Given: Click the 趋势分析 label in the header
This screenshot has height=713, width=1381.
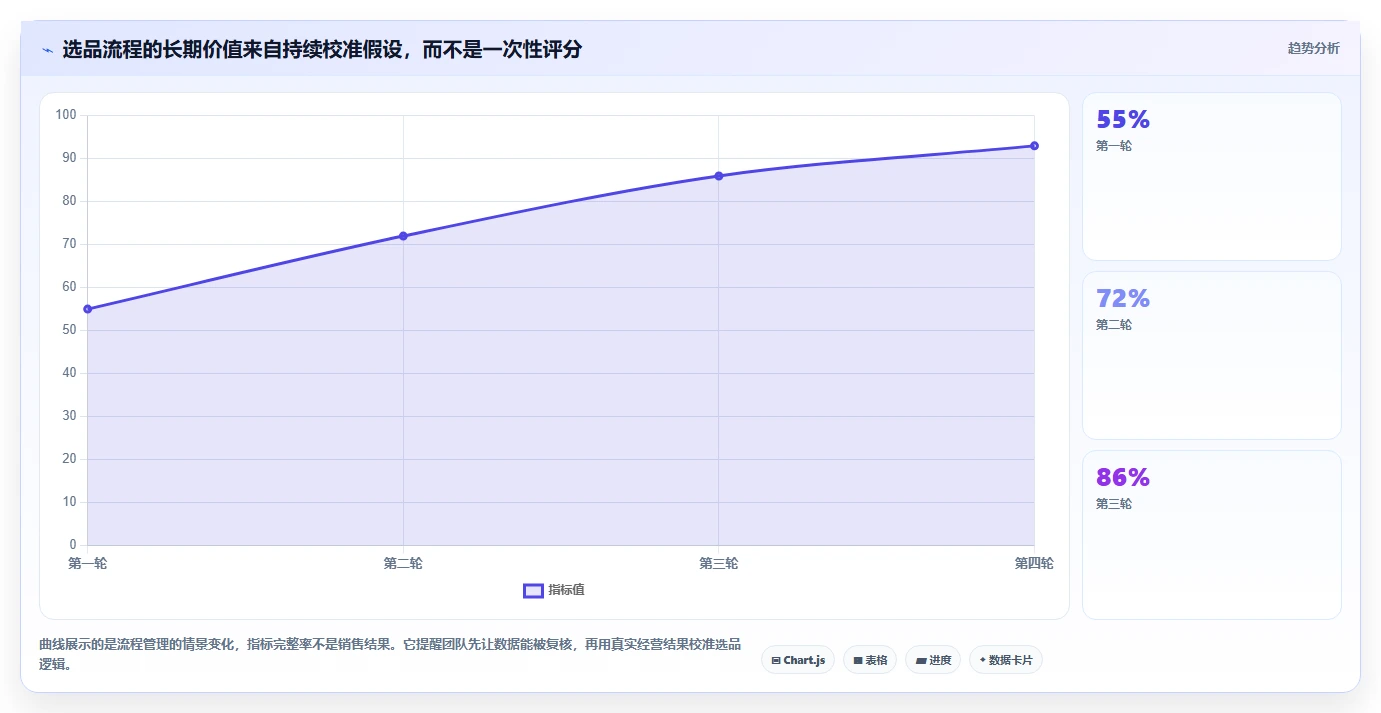Looking at the screenshot, I should tap(1313, 48).
